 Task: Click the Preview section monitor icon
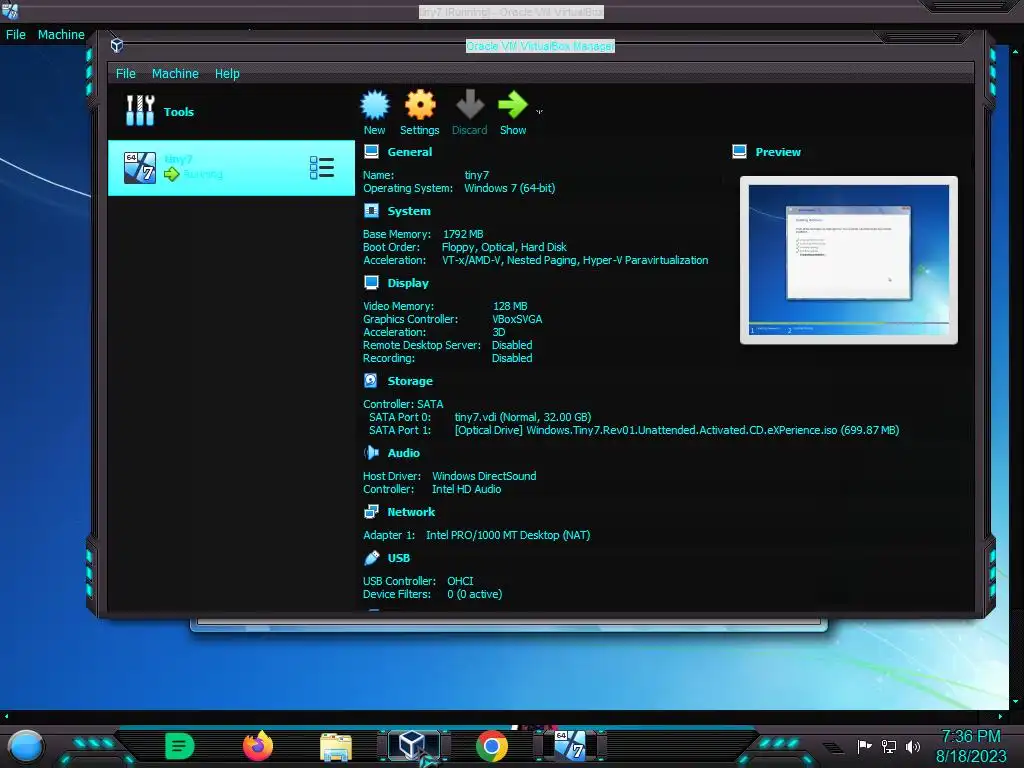click(739, 152)
